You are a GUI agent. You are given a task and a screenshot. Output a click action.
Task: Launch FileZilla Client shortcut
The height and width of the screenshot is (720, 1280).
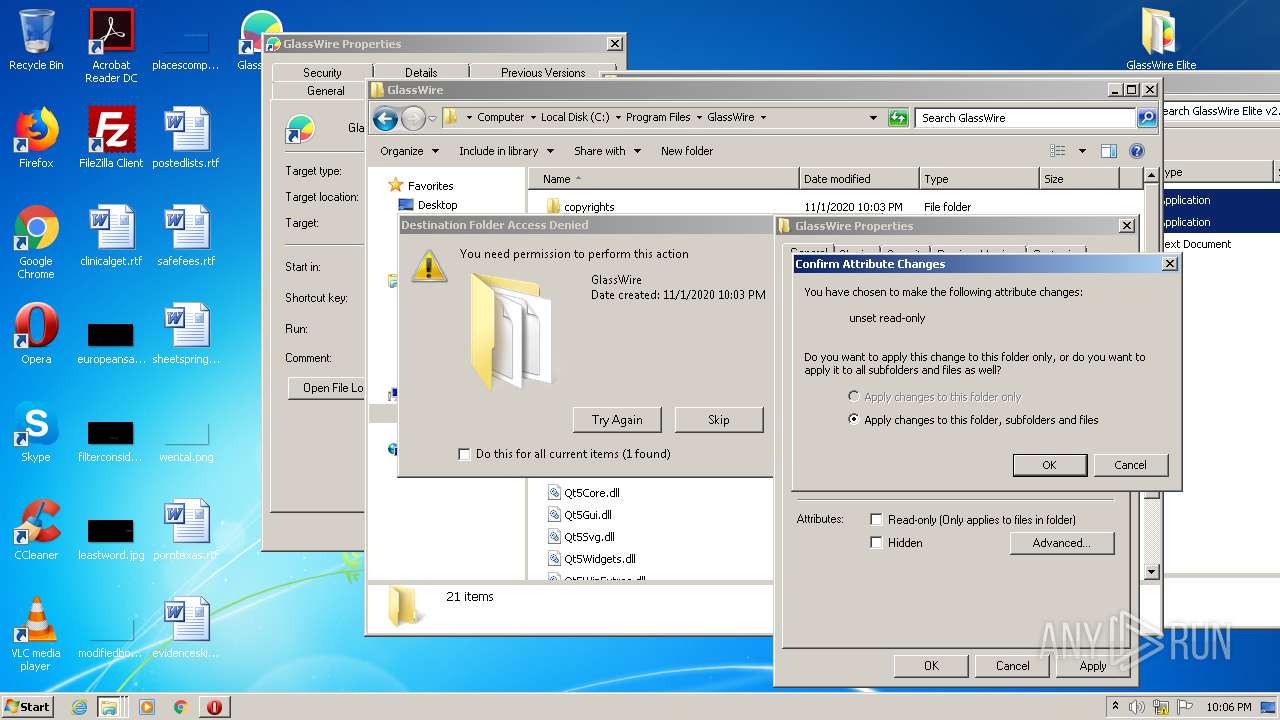pos(111,138)
